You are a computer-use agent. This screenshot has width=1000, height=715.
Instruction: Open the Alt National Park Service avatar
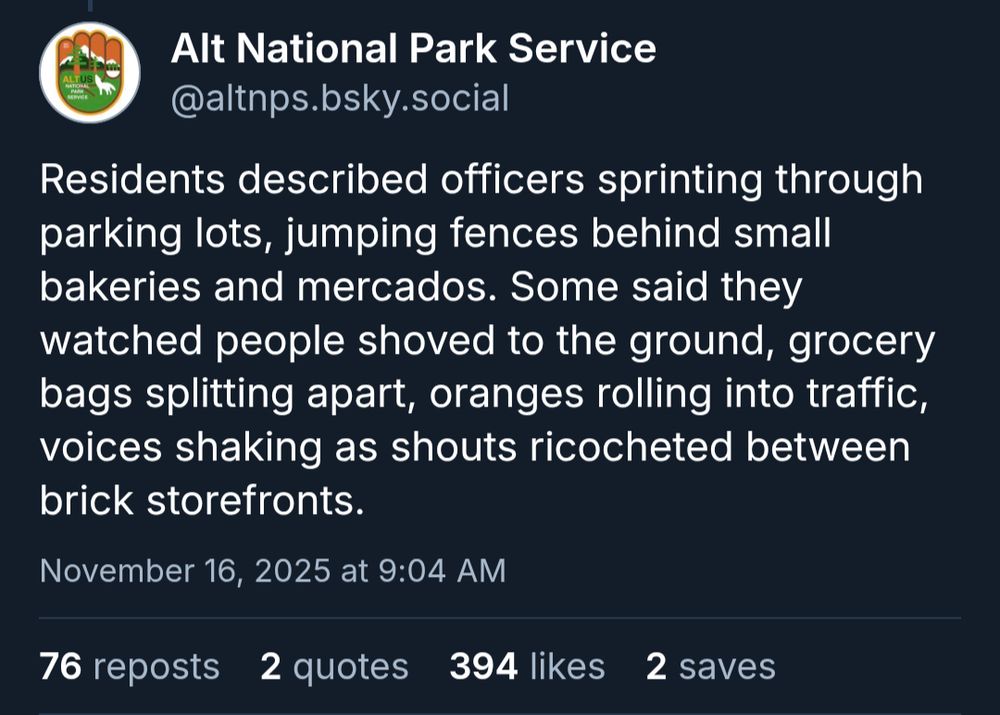(90, 73)
